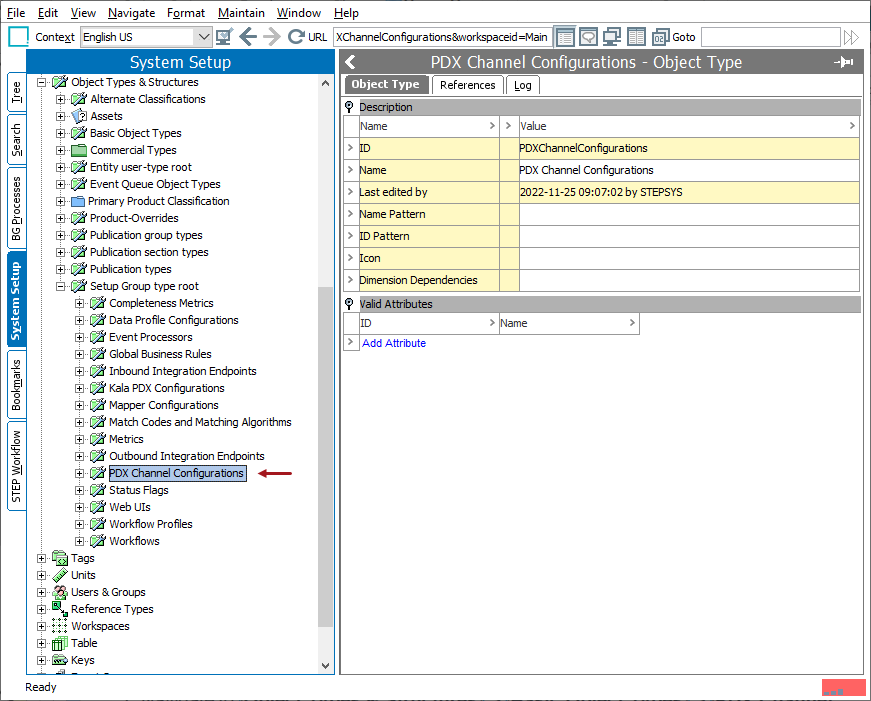
Task: Click the context monitor icon beside language dropdown
Action: tap(224, 37)
